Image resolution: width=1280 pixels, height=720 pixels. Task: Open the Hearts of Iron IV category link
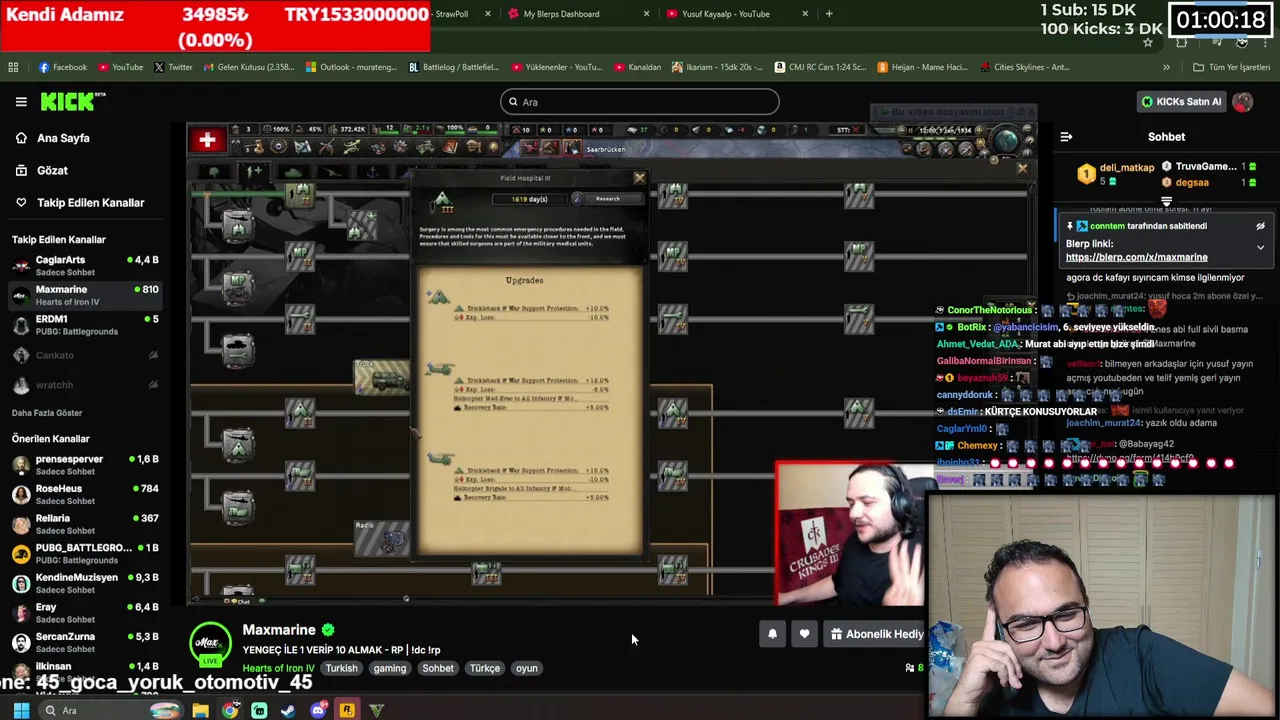coord(278,668)
